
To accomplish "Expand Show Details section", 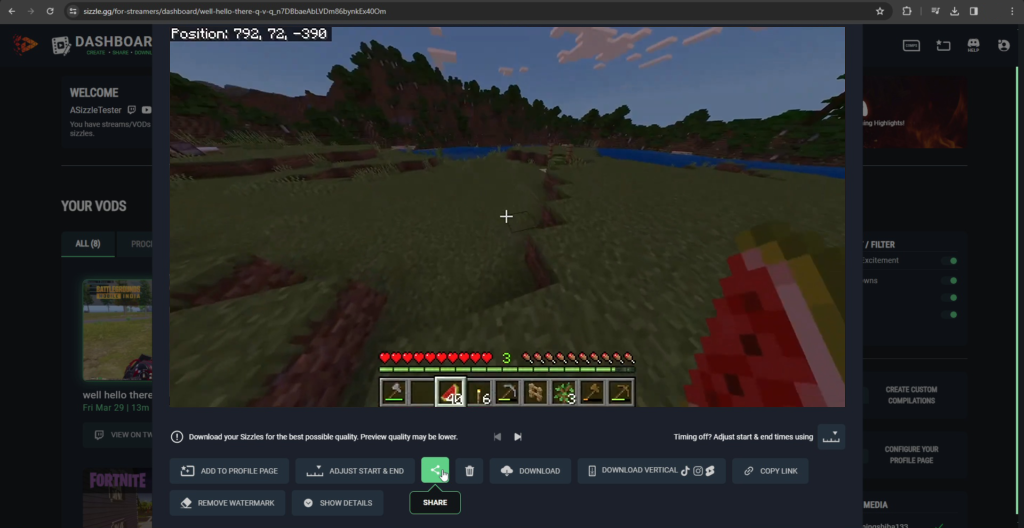I will point(337,503).
